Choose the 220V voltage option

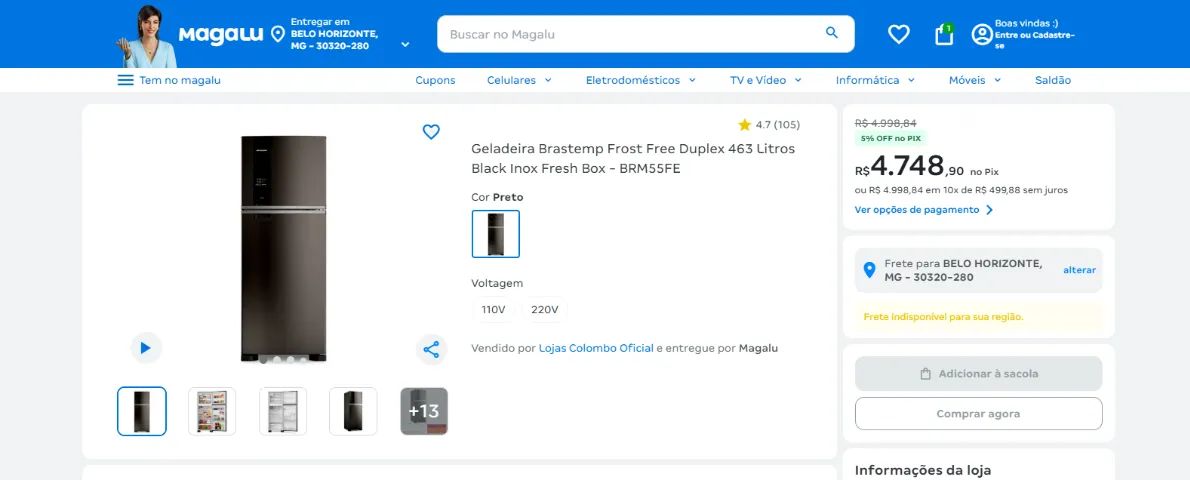[545, 310]
